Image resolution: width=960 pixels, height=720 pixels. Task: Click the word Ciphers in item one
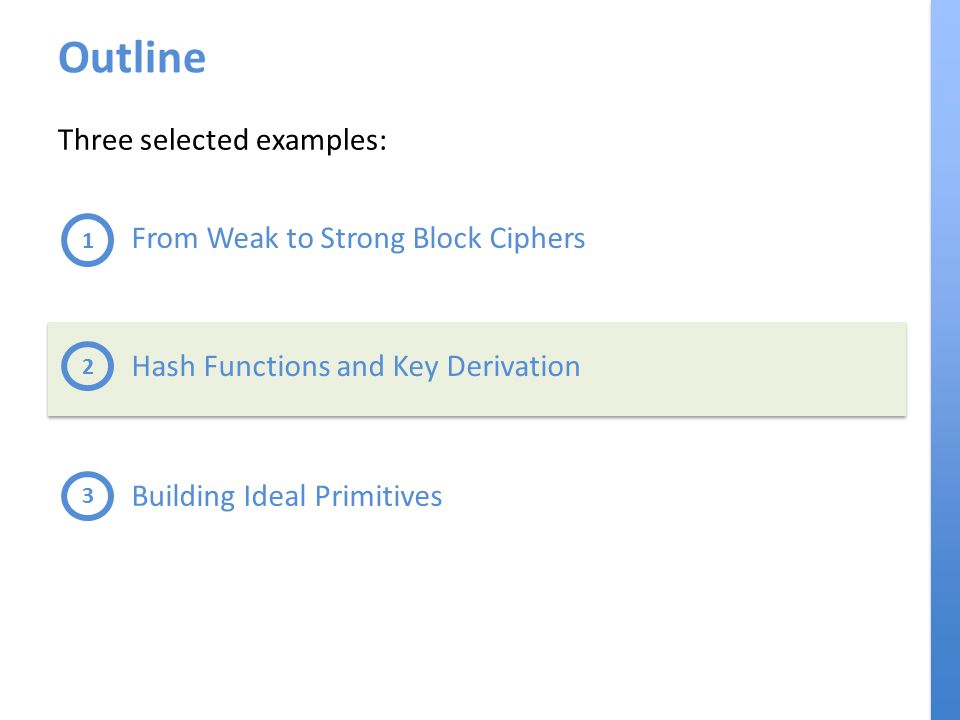tap(537, 239)
